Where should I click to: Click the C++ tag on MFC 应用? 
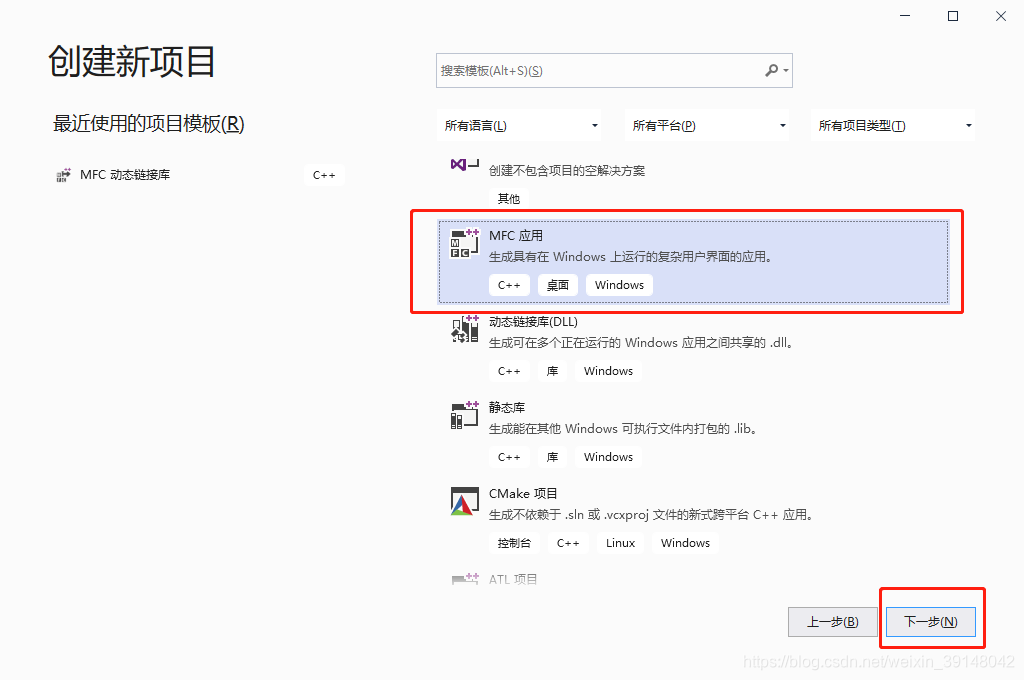coord(509,285)
